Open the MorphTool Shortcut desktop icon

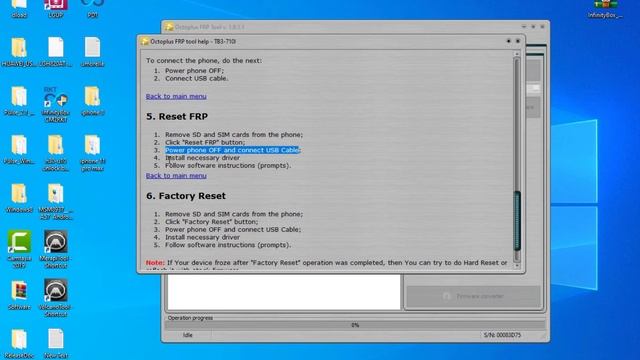coord(56,249)
